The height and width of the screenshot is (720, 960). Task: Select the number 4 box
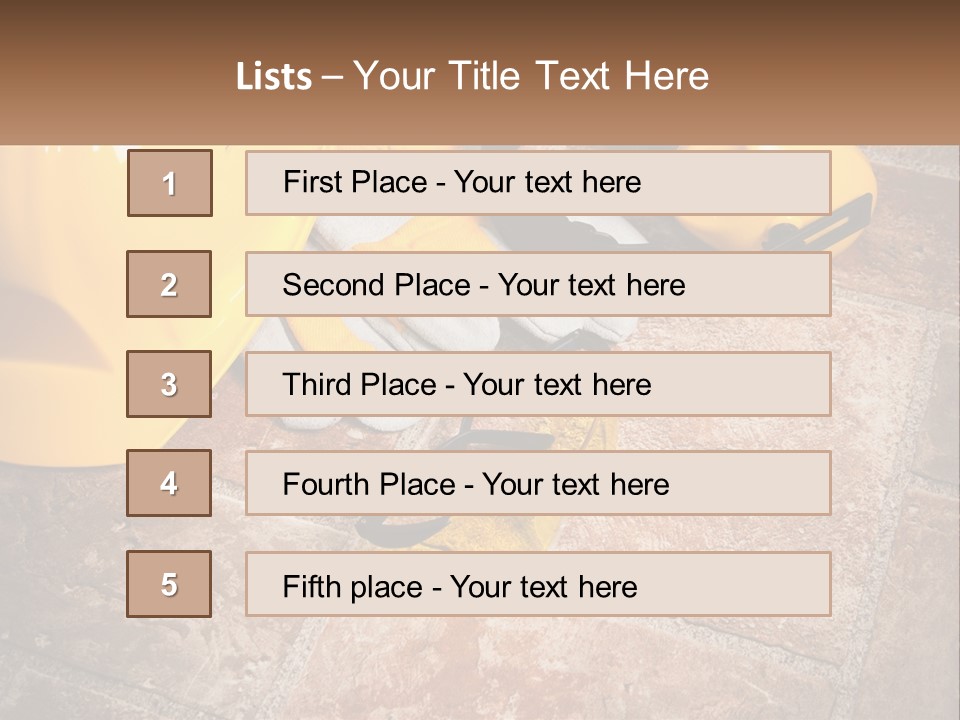[169, 483]
